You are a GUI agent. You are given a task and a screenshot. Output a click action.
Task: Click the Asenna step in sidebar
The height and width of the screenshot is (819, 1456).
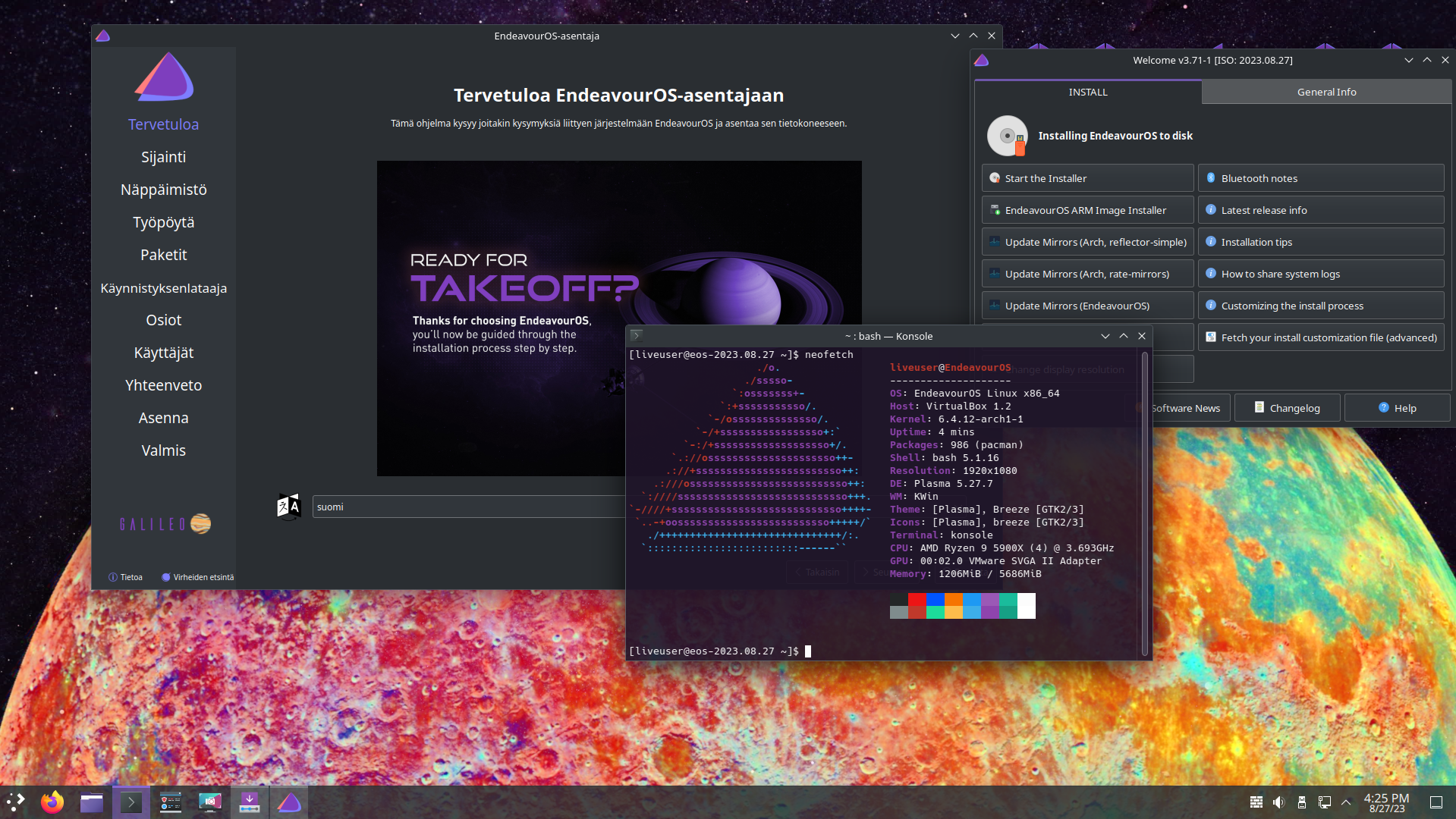163,418
